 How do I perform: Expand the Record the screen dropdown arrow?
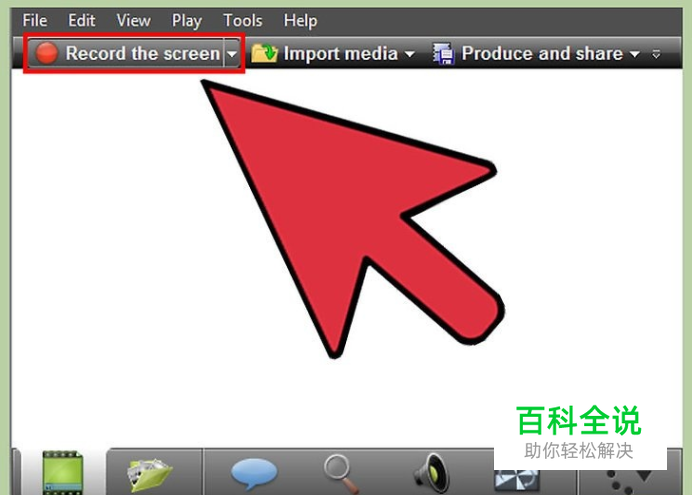point(232,54)
